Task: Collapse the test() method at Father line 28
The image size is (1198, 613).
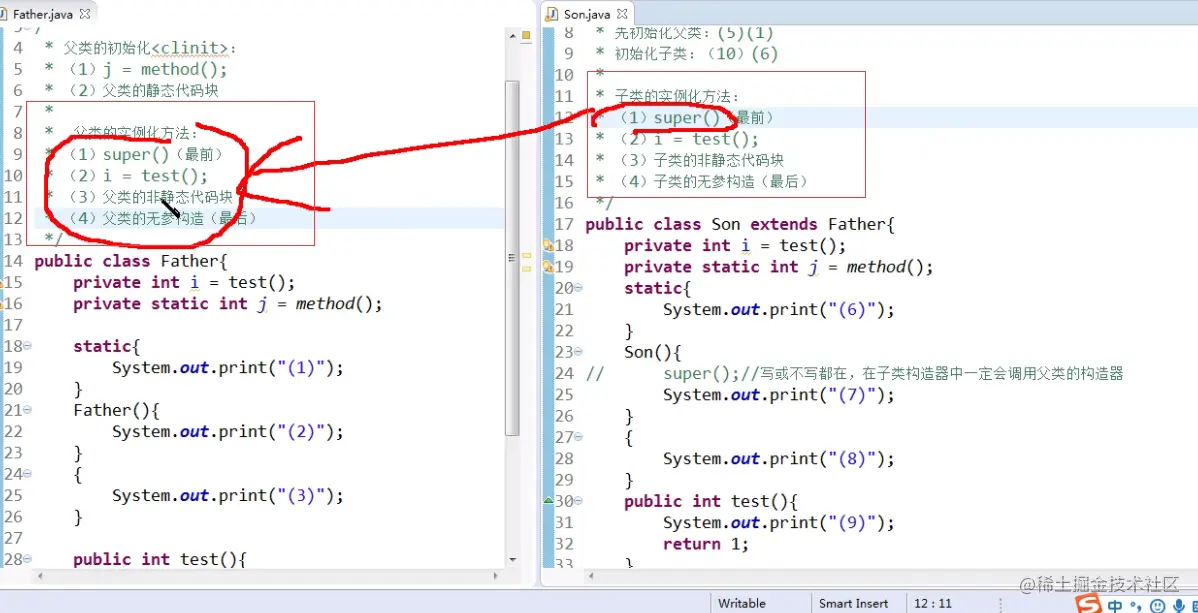Action: tap(28, 560)
